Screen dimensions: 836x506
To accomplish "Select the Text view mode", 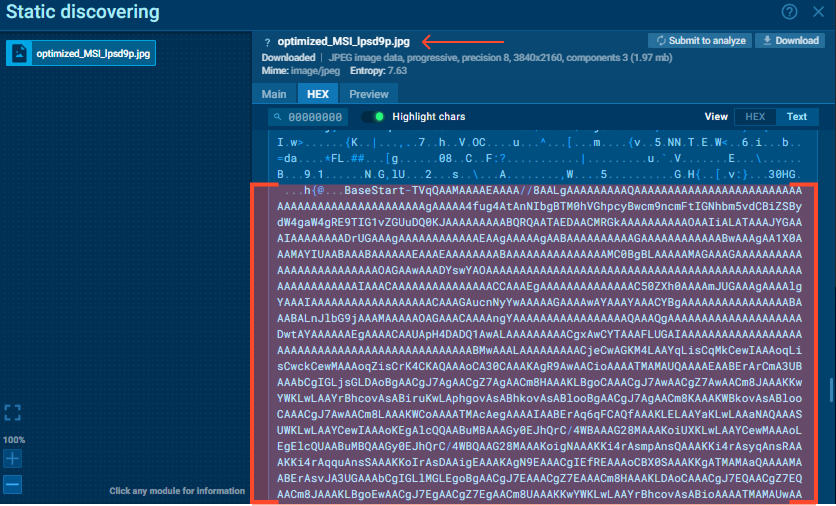I will pyautogui.click(x=797, y=117).
